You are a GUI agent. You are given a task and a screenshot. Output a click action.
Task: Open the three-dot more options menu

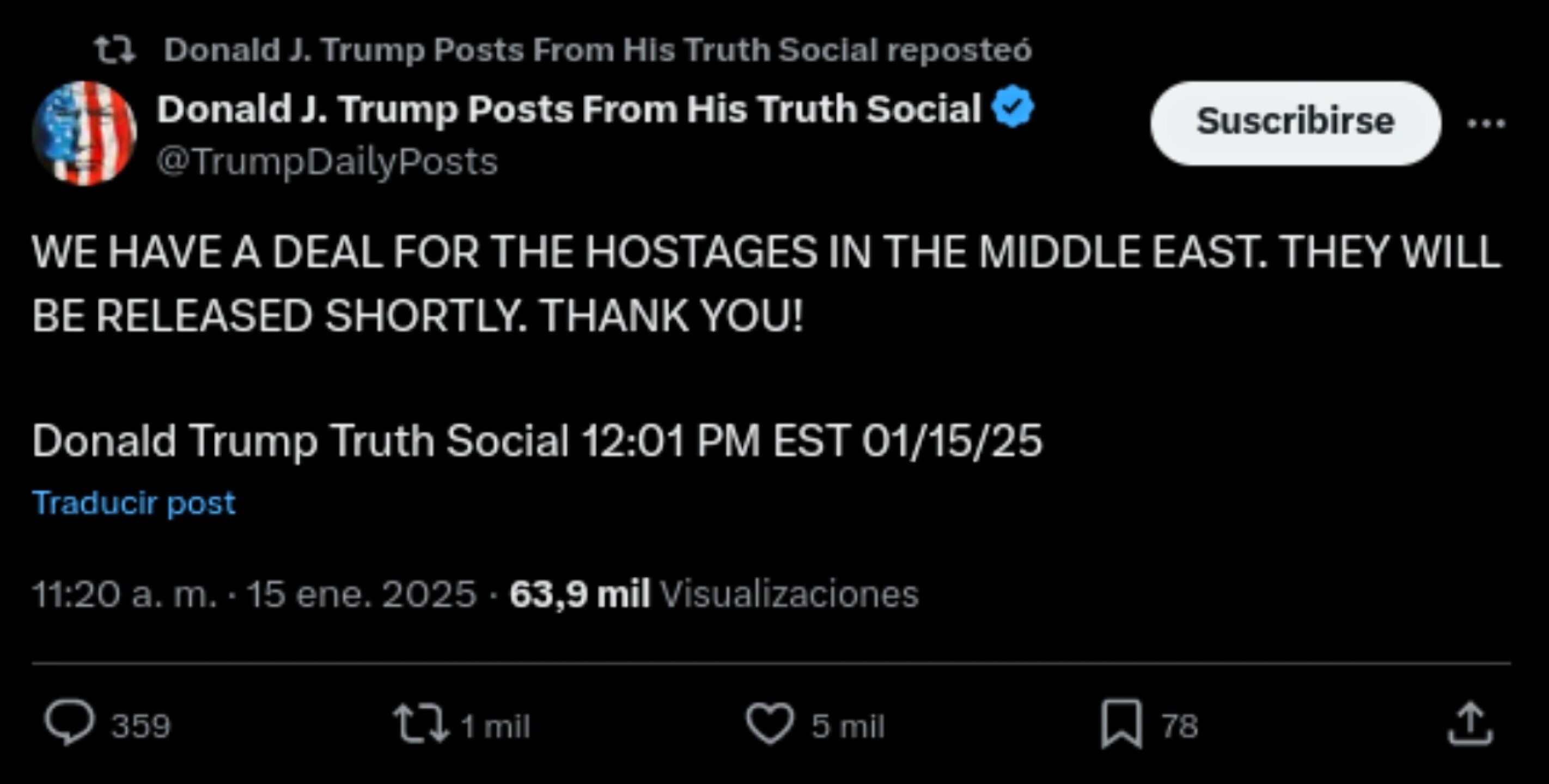click(1485, 123)
